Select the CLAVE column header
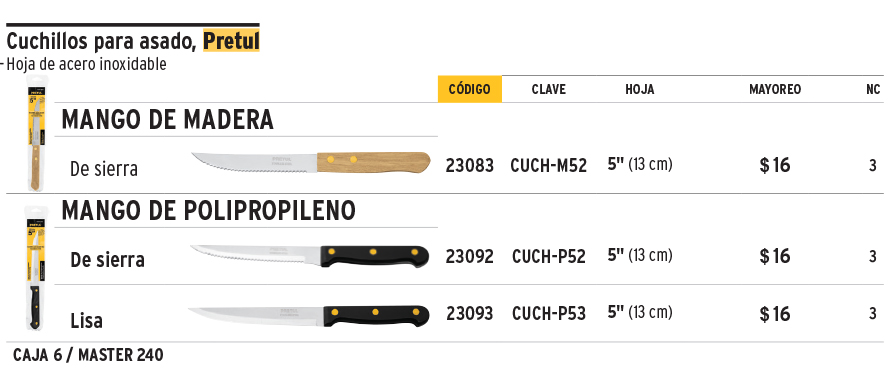The height and width of the screenshot is (376, 894). [548, 90]
